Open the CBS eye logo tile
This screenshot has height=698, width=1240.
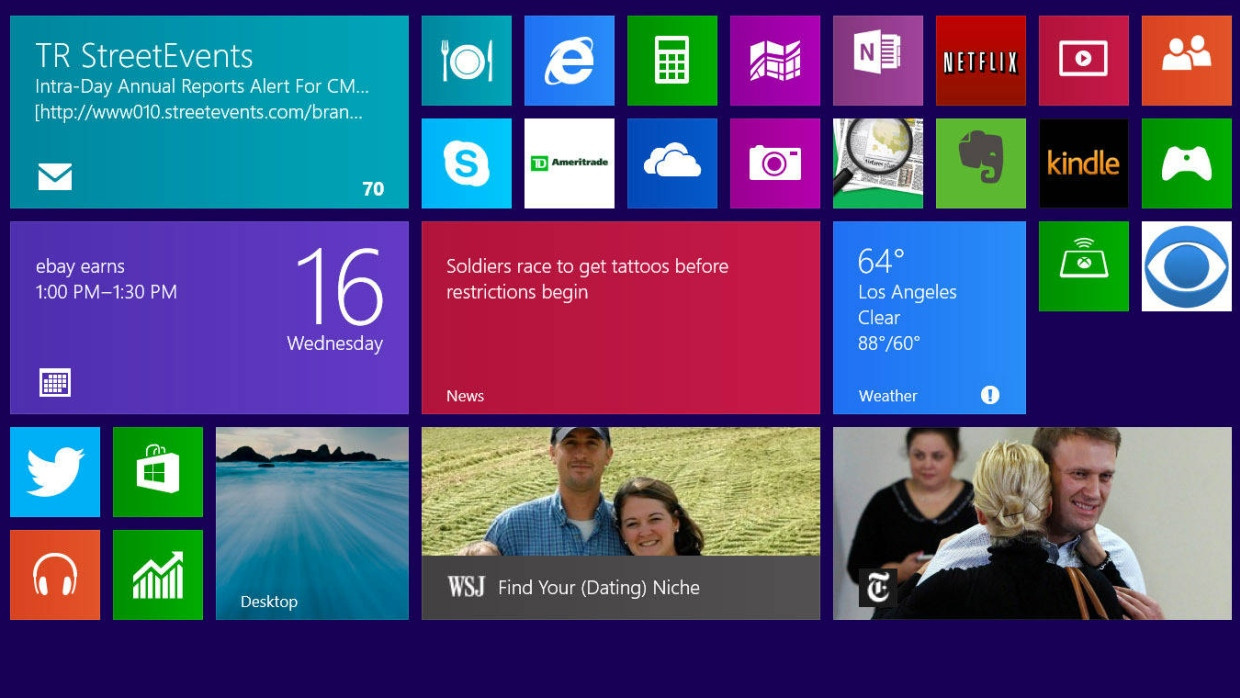(1186, 266)
